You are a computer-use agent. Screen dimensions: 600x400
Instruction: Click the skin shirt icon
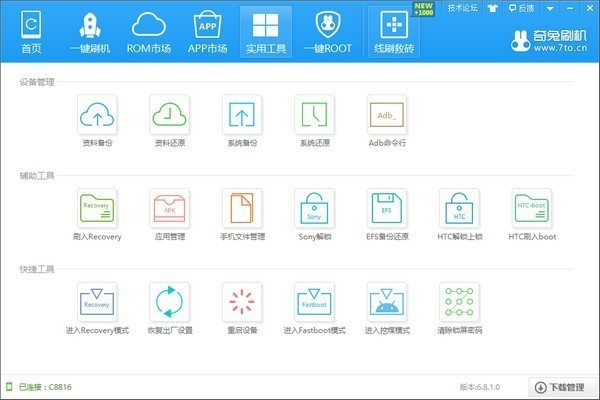pyautogui.click(x=492, y=8)
